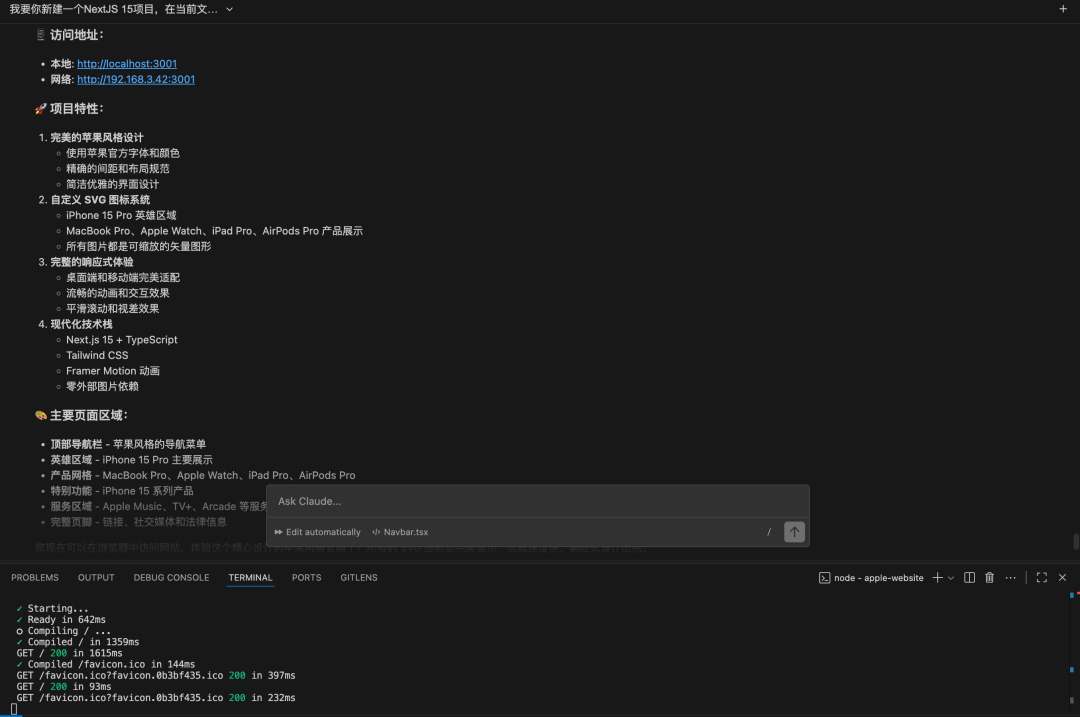Image resolution: width=1080 pixels, height=717 pixels.
Task: Switch to the GITLENS tab
Action: (359, 577)
